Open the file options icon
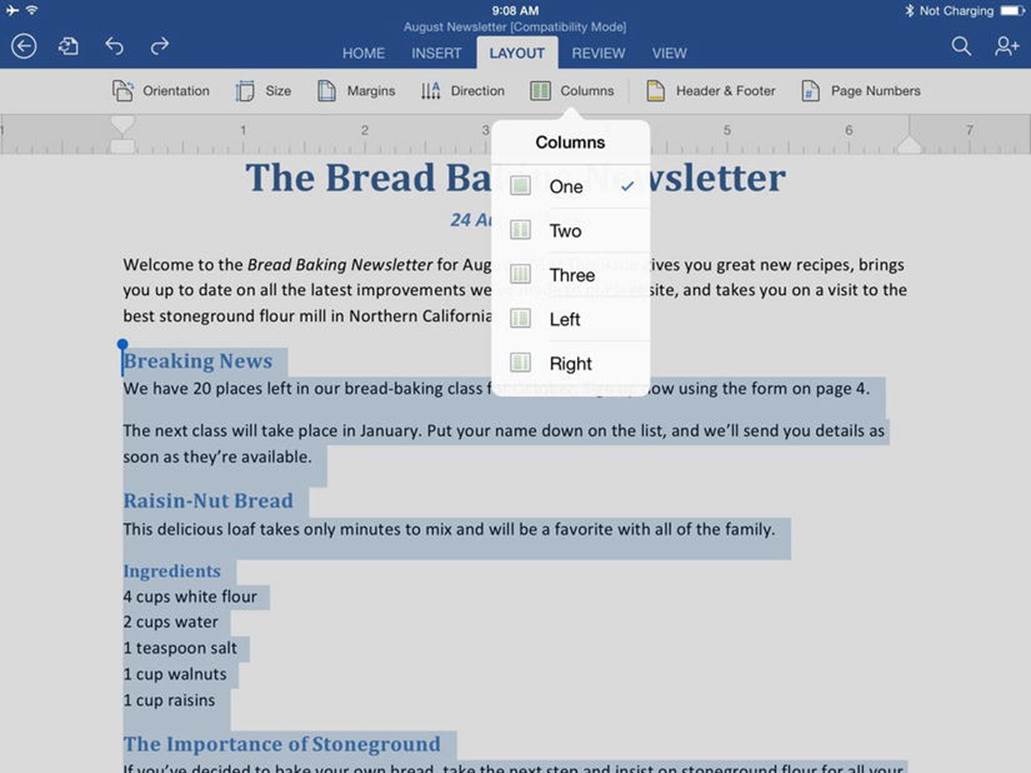1031x773 pixels. 68,46
